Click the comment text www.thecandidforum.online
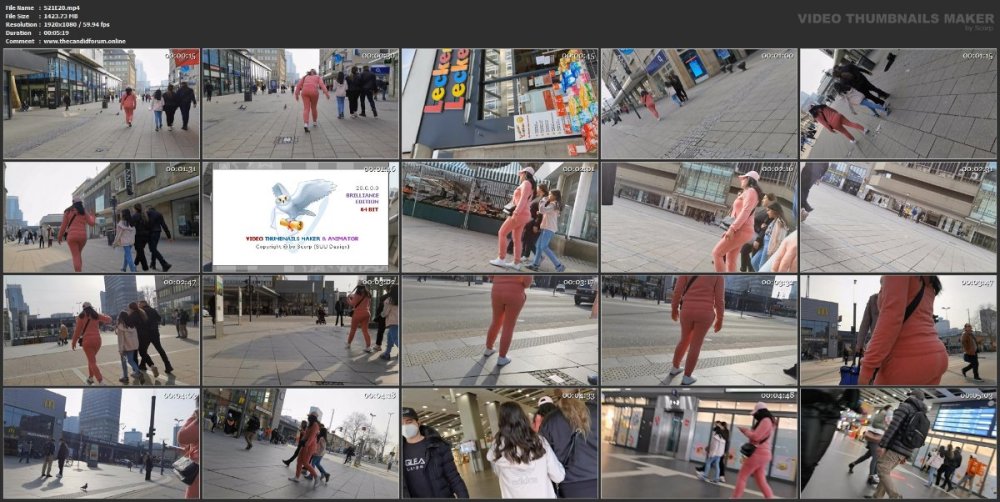 tap(85, 41)
